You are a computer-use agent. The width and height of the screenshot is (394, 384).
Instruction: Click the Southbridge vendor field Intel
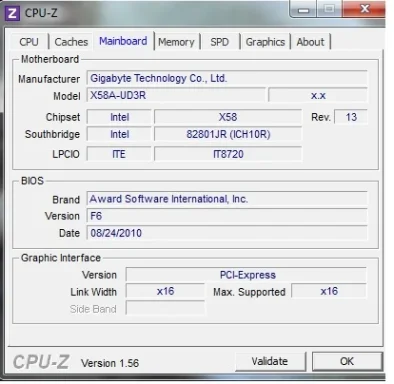point(119,134)
